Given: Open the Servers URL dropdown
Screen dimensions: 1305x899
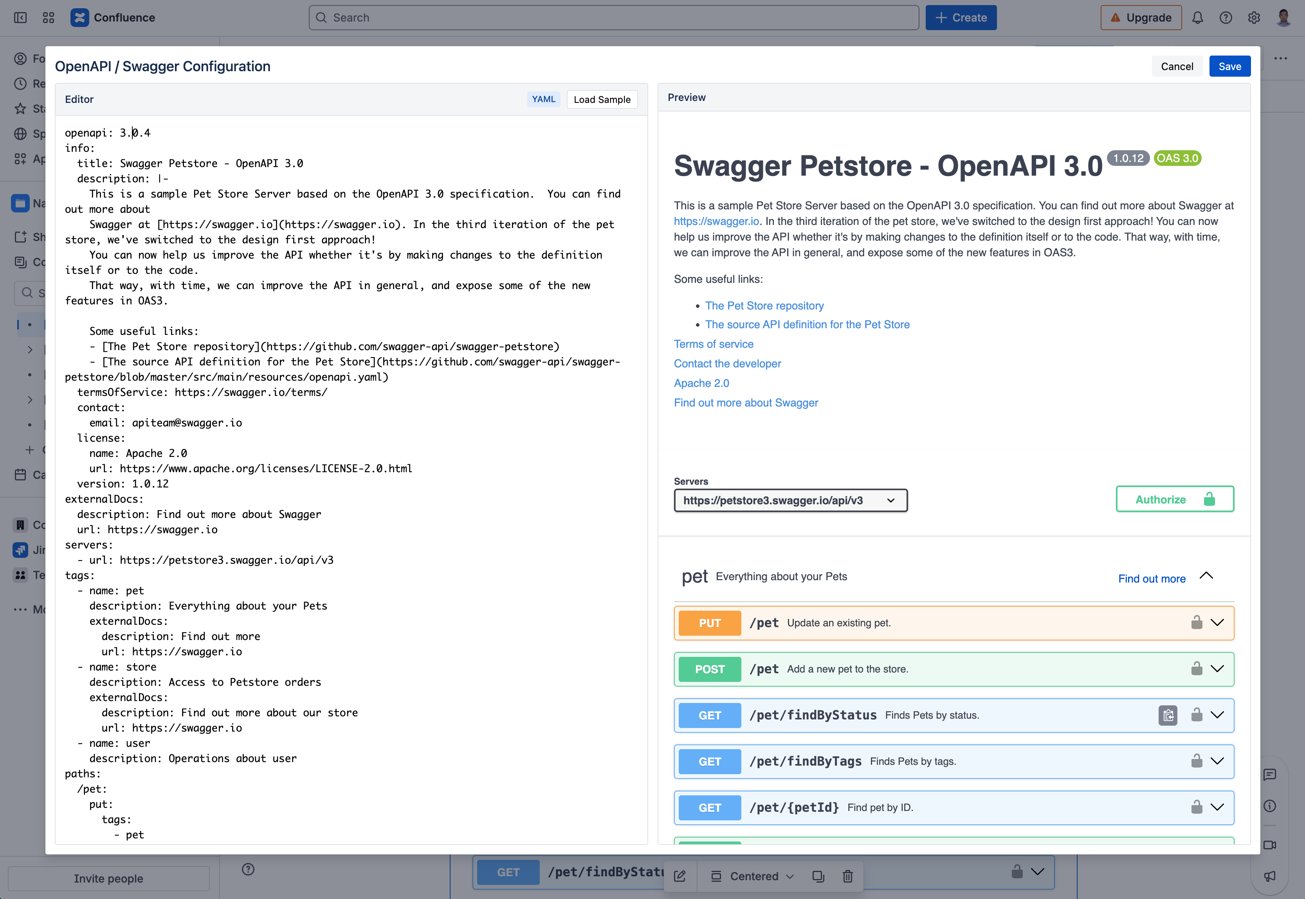Looking at the screenshot, I should point(790,500).
